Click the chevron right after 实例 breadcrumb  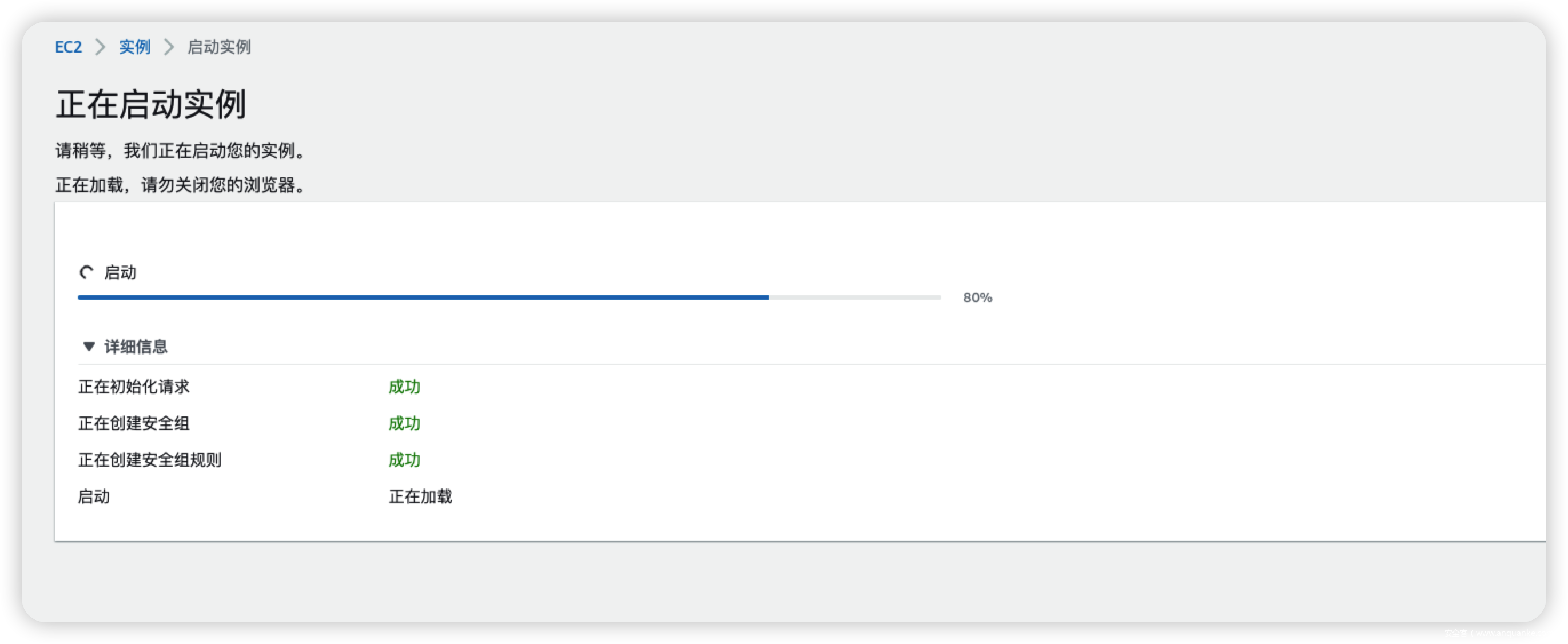[x=169, y=47]
